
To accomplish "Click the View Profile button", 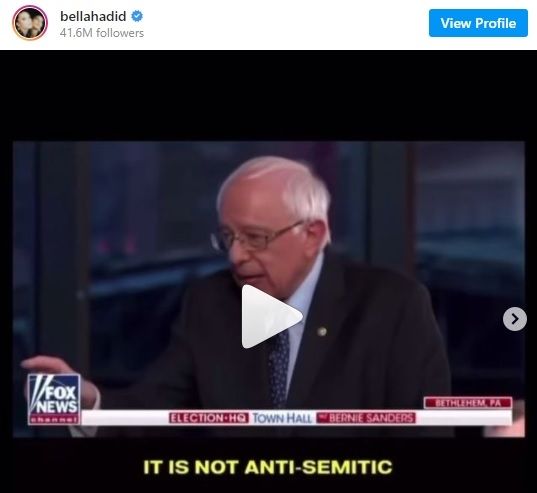I will coord(478,23).
